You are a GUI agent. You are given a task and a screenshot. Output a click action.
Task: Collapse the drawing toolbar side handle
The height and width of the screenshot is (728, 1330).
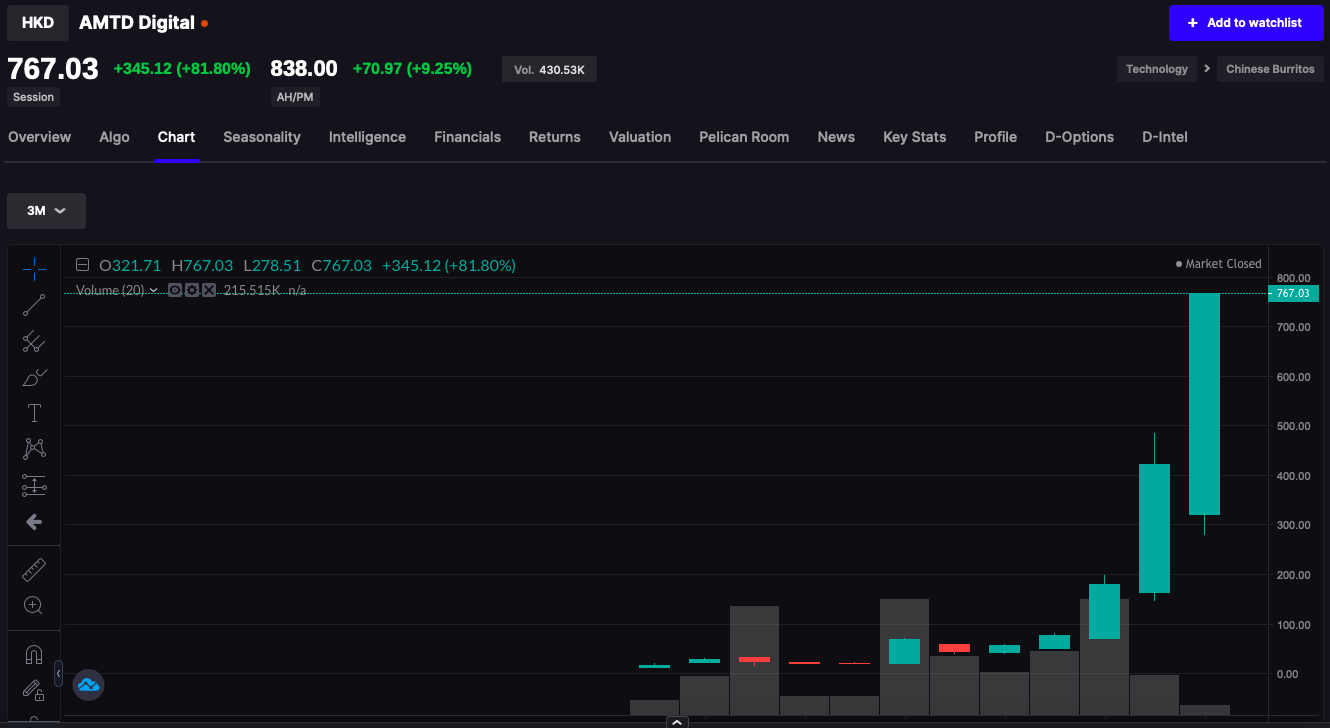tap(58, 674)
